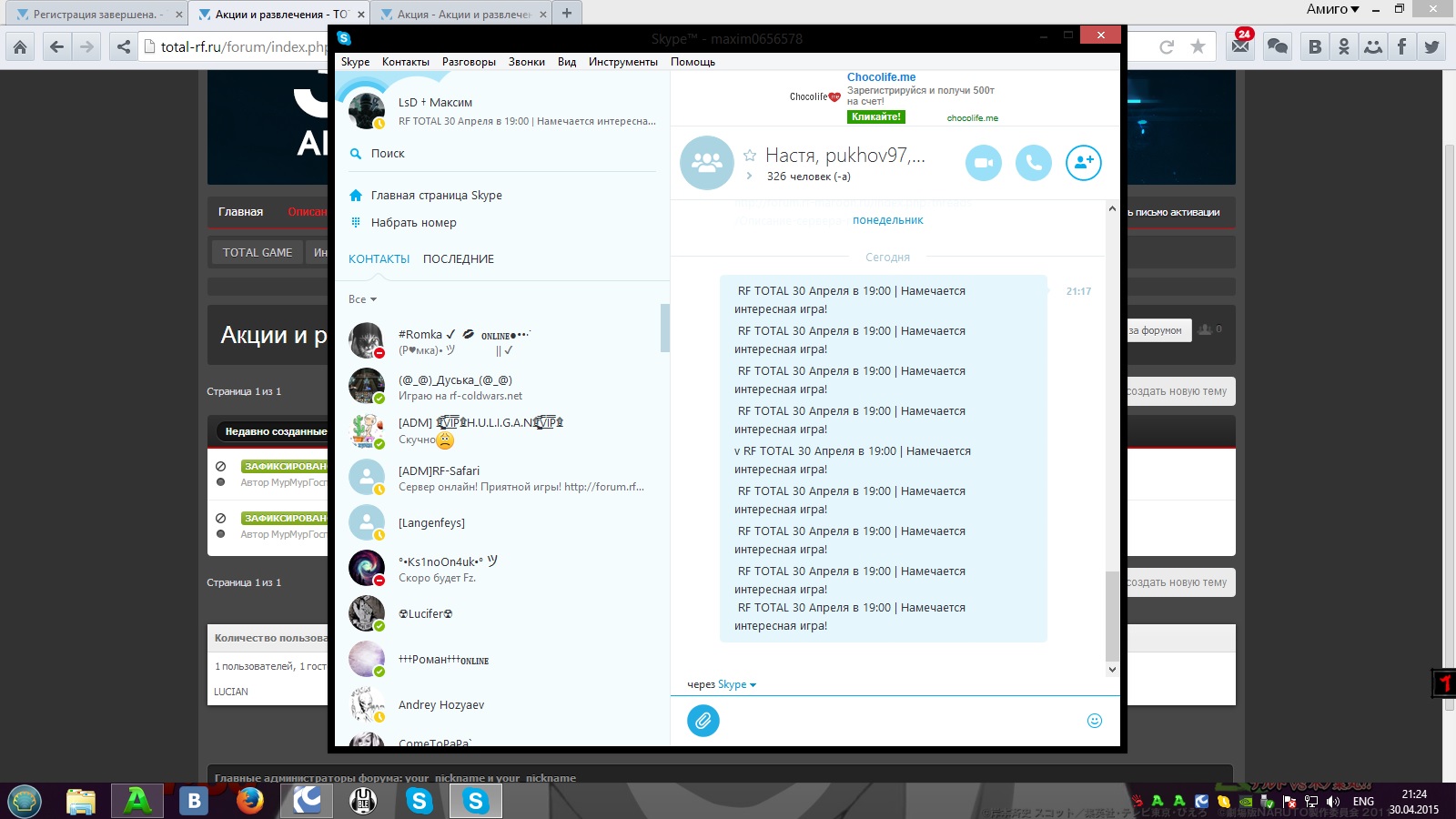The height and width of the screenshot is (819, 1456).
Task: Open the Вид menu
Action: (x=567, y=62)
